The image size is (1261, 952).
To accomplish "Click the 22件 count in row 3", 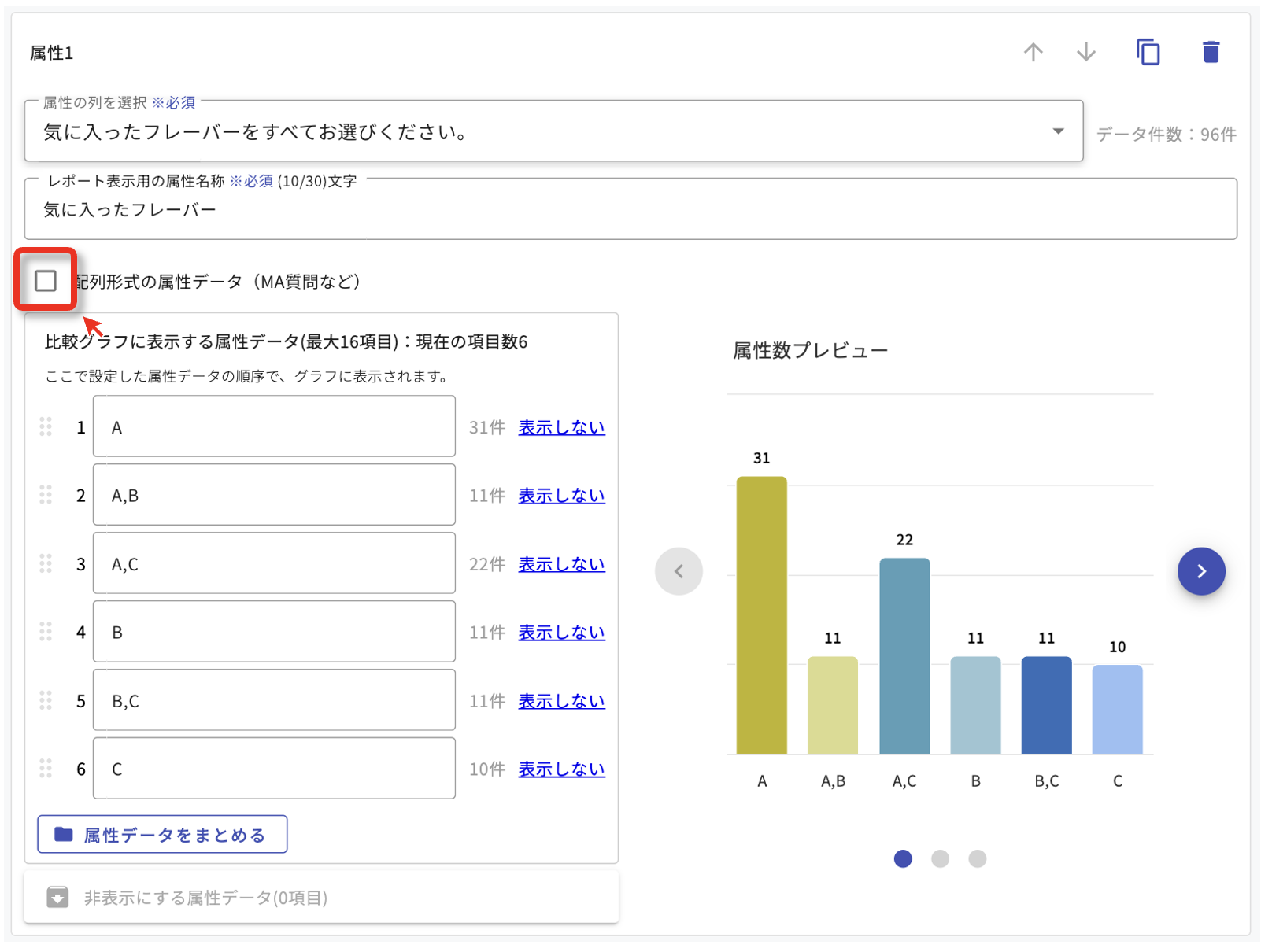I will click(x=487, y=564).
